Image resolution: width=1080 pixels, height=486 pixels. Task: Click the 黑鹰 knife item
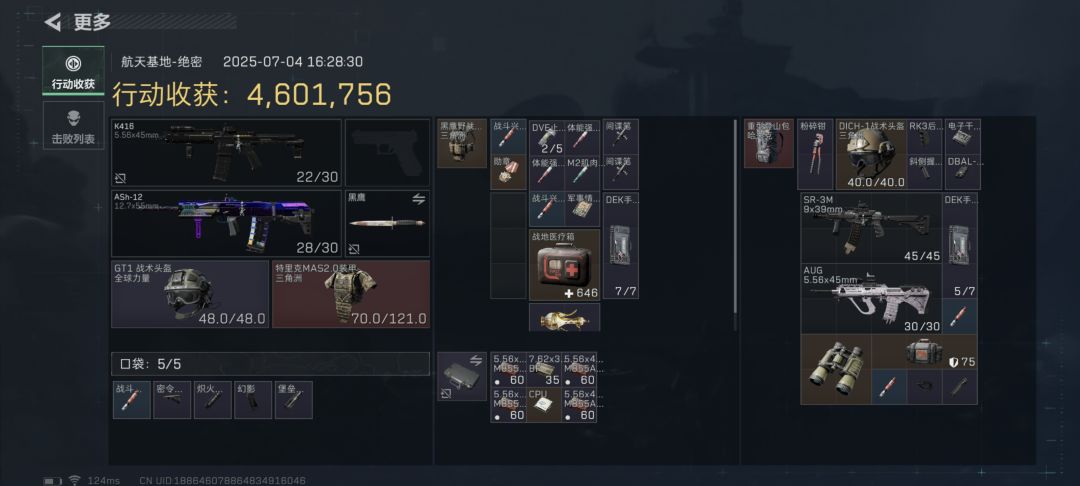pyautogui.click(x=387, y=224)
